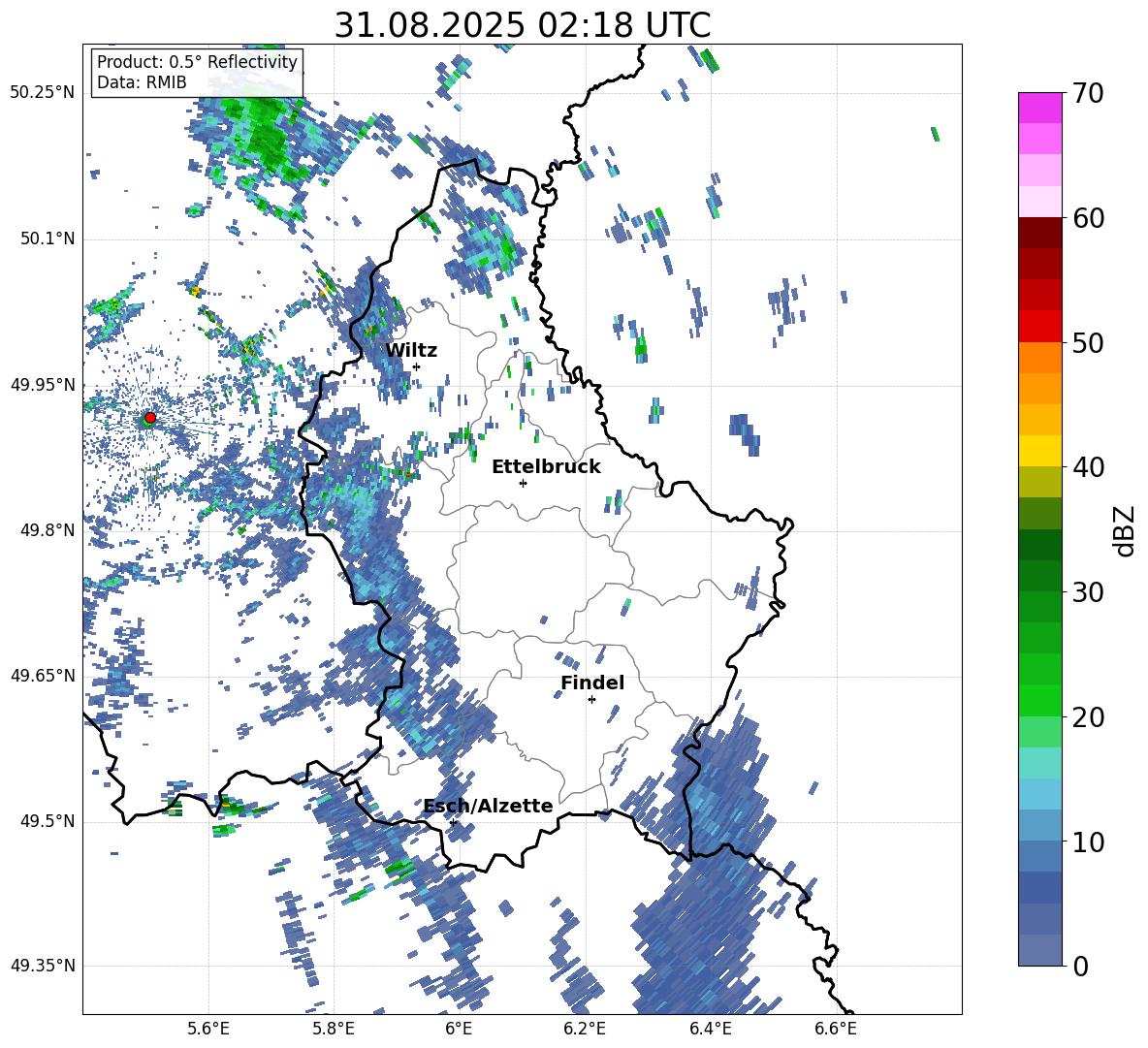Click the 50 label on colorbar
Viewport: 1148px width, 1048px height.
(1088, 343)
